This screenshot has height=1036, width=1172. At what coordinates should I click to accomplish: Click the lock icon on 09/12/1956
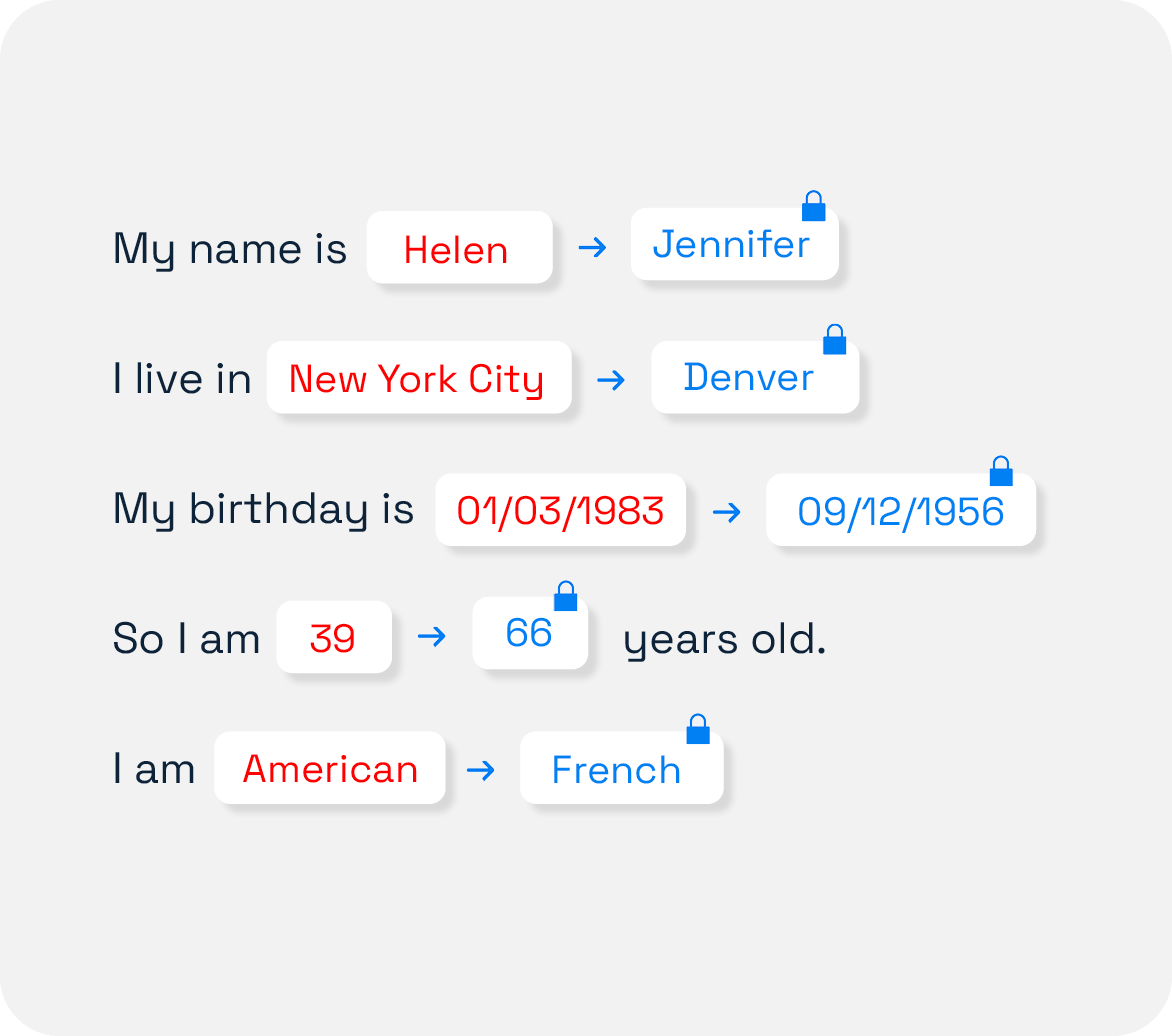click(1001, 471)
